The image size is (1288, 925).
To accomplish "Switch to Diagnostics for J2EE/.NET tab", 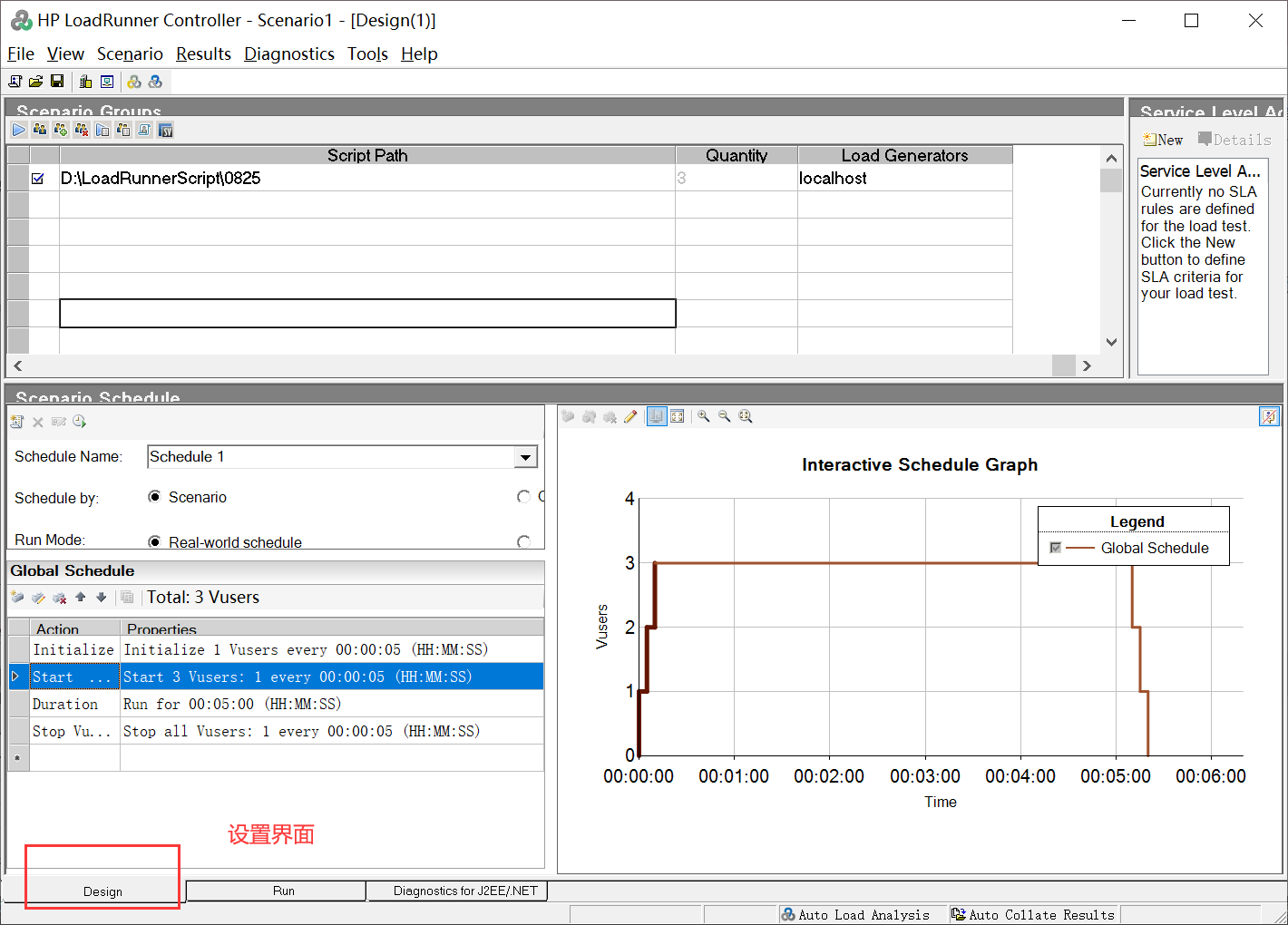I will coord(457,891).
